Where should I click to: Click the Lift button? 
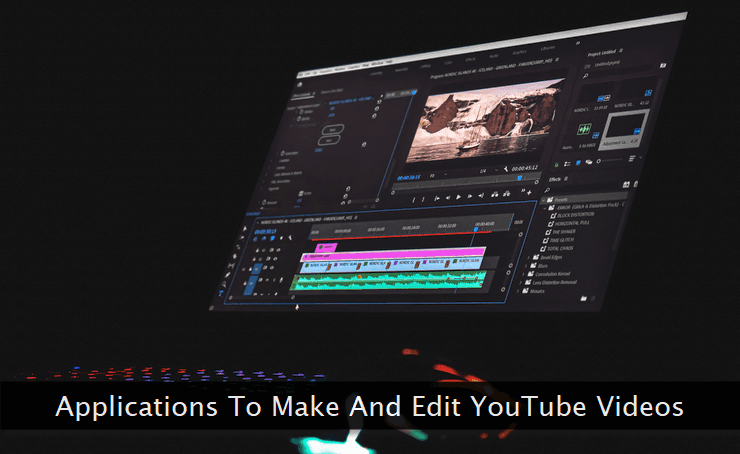click(495, 194)
